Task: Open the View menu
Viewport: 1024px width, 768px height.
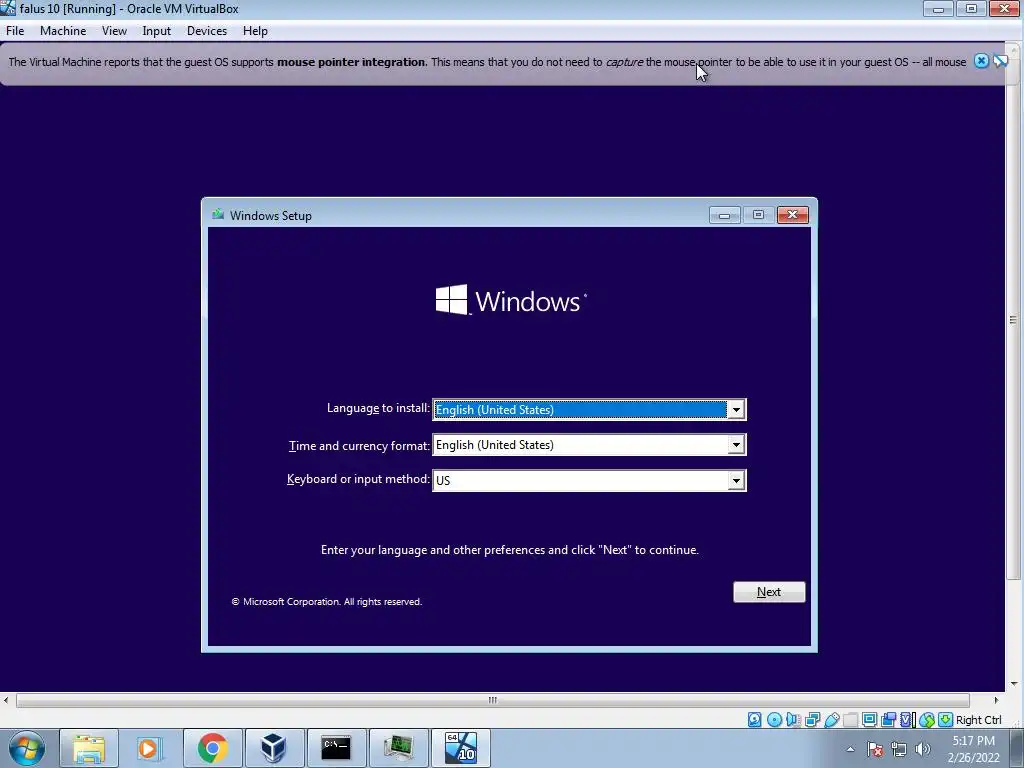Action: [x=114, y=31]
